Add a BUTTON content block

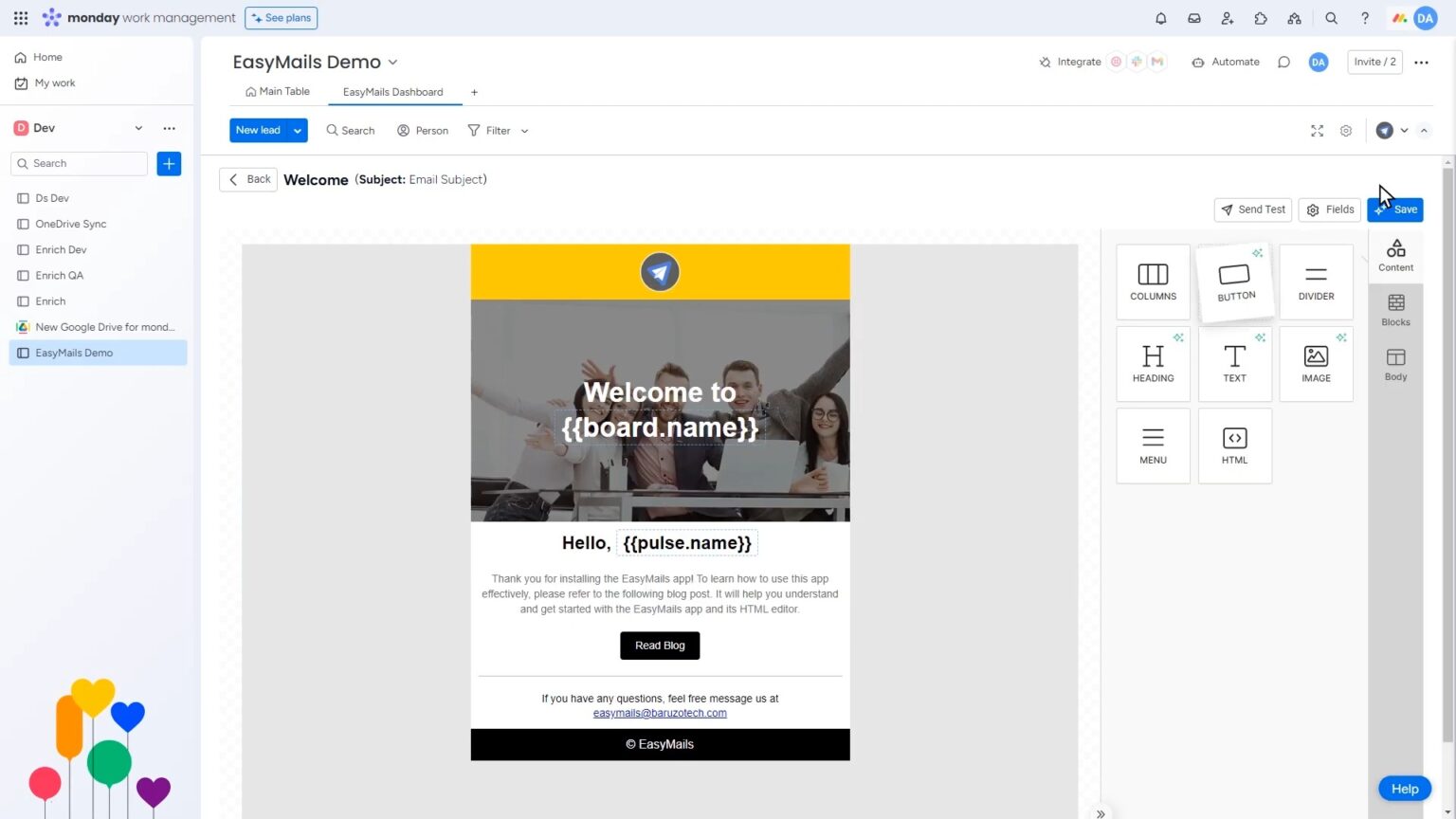(x=1234, y=280)
